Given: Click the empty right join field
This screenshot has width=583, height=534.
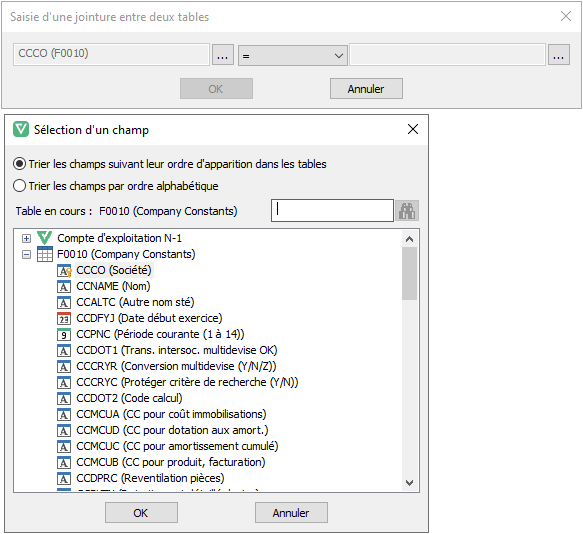Looking at the screenshot, I should tap(447, 55).
